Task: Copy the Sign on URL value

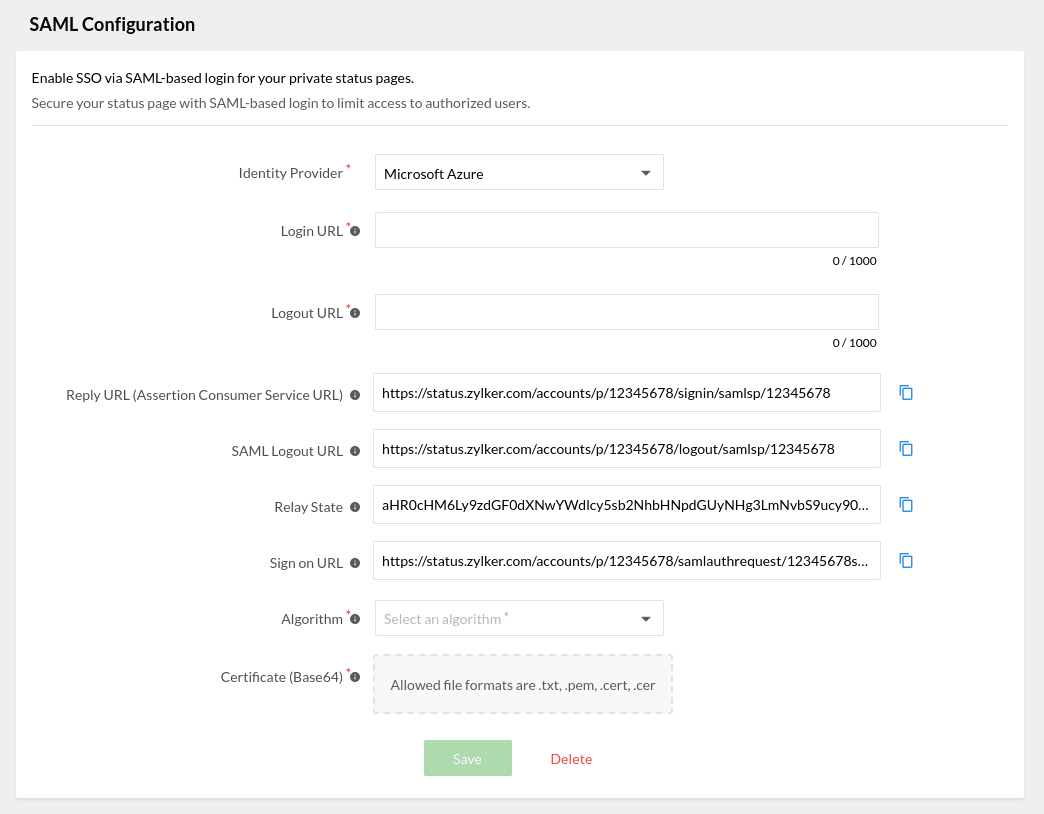Action: click(x=906, y=561)
